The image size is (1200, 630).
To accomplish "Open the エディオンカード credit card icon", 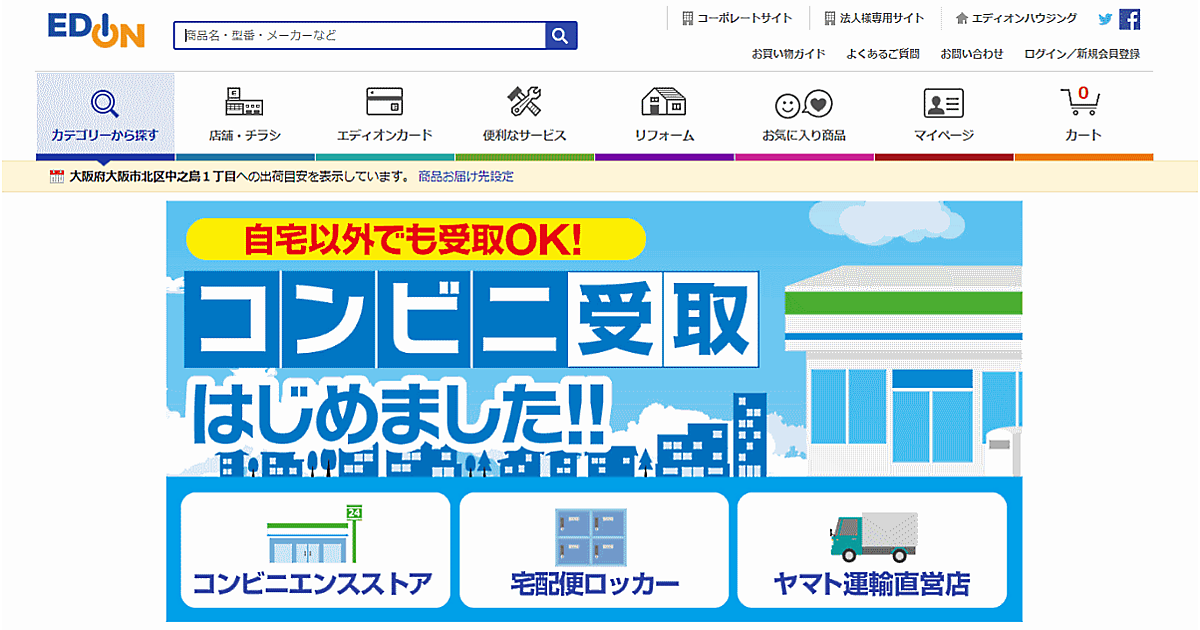I will (384, 104).
